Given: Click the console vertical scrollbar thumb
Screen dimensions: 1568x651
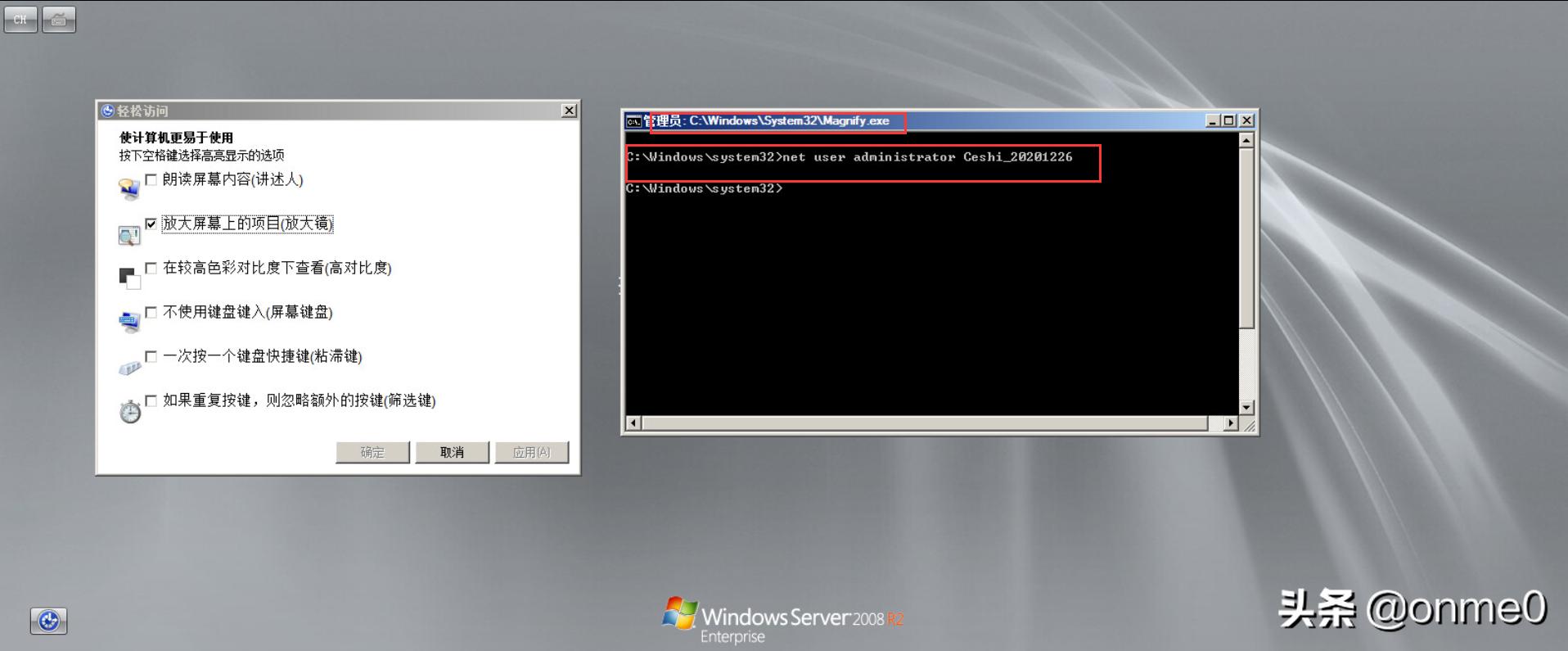Looking at the screenshot, I should click(x=1246, y=238).
